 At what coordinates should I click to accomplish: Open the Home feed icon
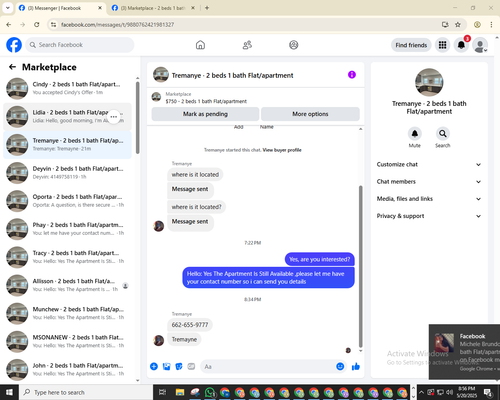pos(200,45)
